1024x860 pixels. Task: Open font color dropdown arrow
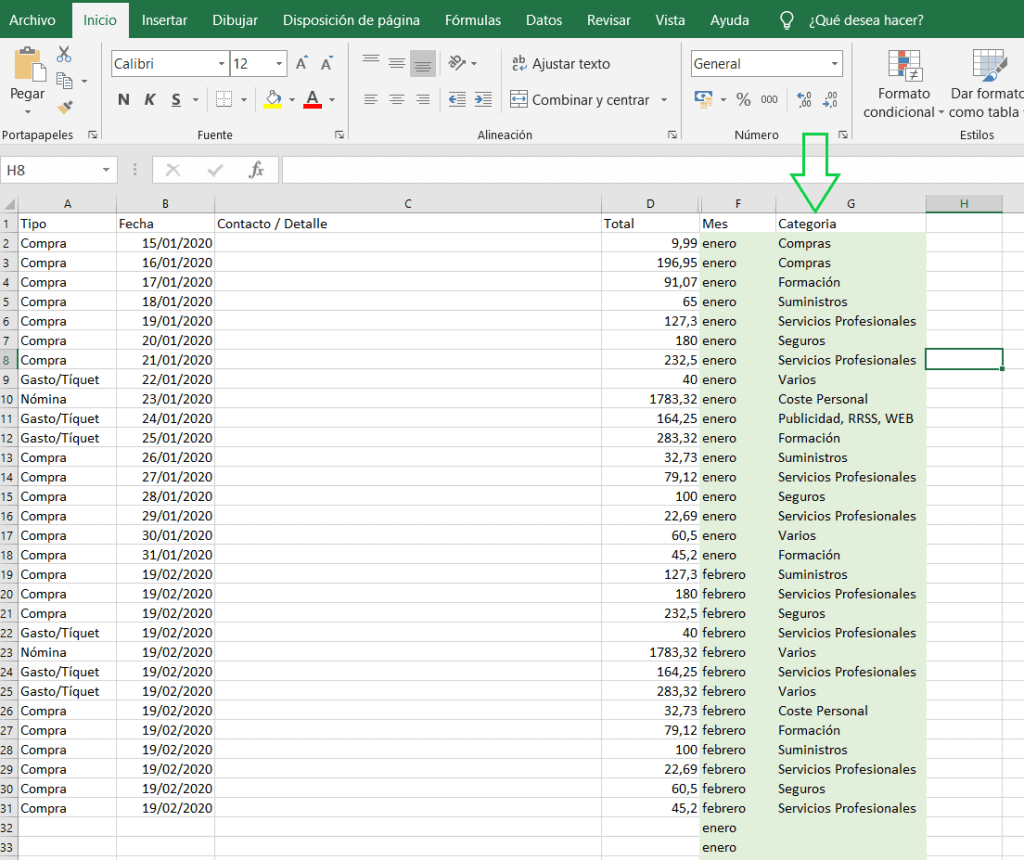pyautogui.click(x=332, y=100)
